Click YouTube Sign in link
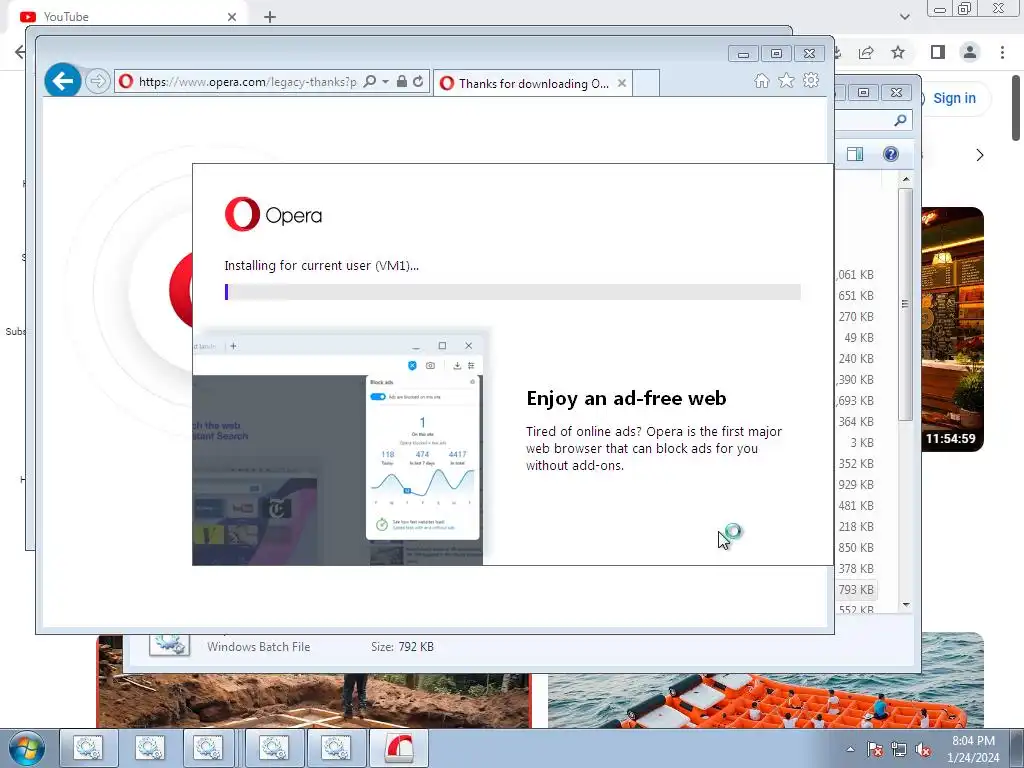 [x=954, y=98]
